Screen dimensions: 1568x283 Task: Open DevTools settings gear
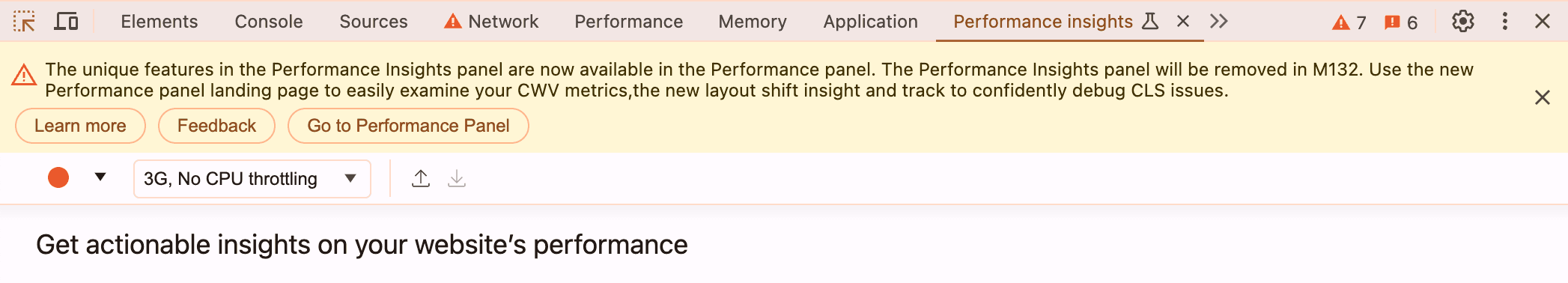[1462, 22]
